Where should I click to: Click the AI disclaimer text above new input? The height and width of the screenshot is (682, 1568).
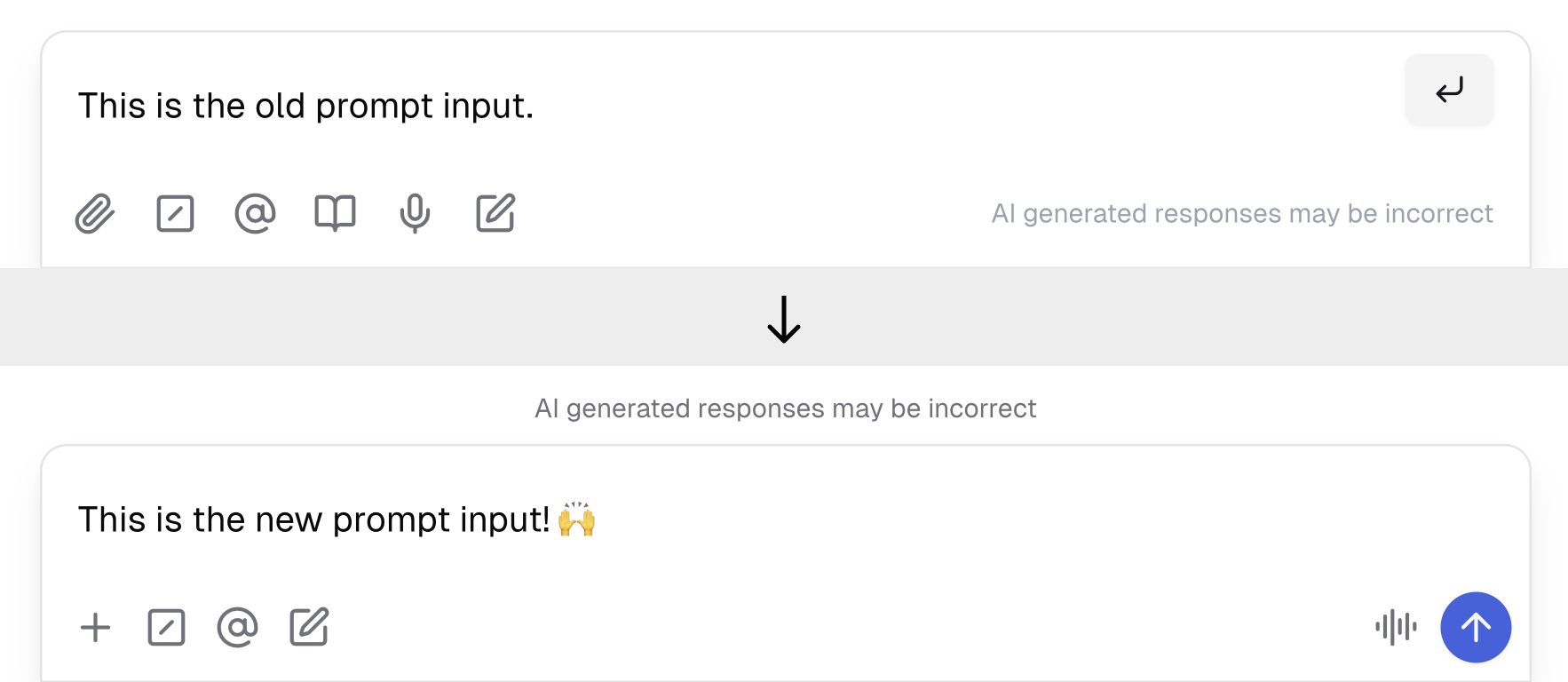[x=784, y=408]
